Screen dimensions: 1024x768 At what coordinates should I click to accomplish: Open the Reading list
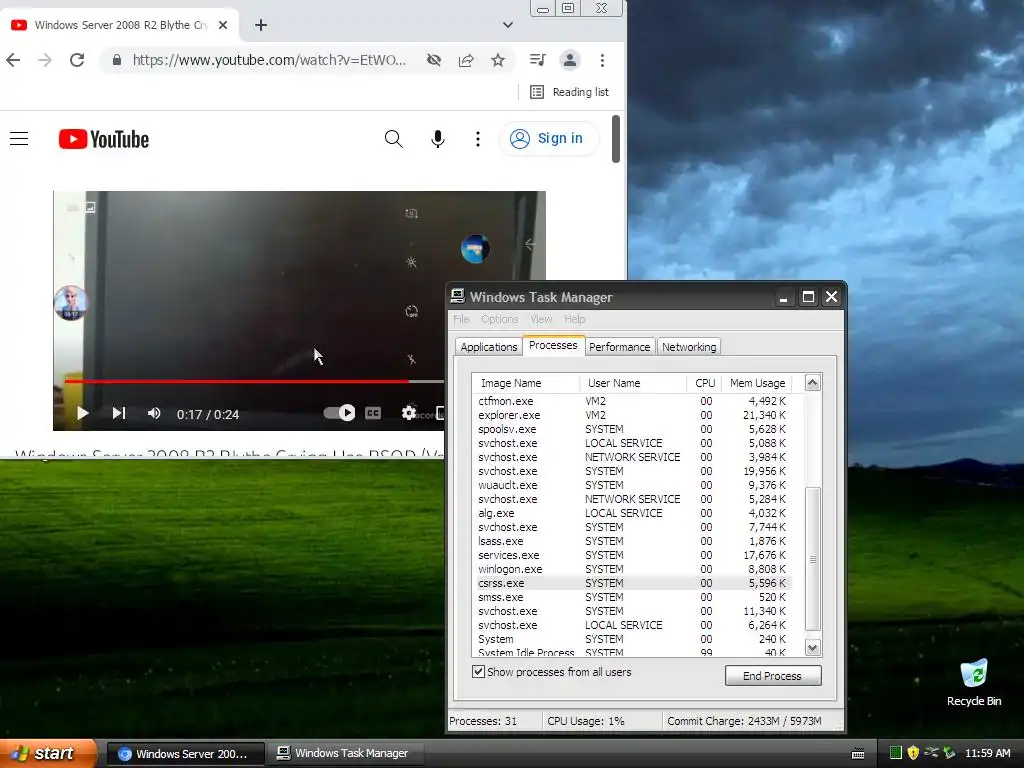[x=569, y=92]
